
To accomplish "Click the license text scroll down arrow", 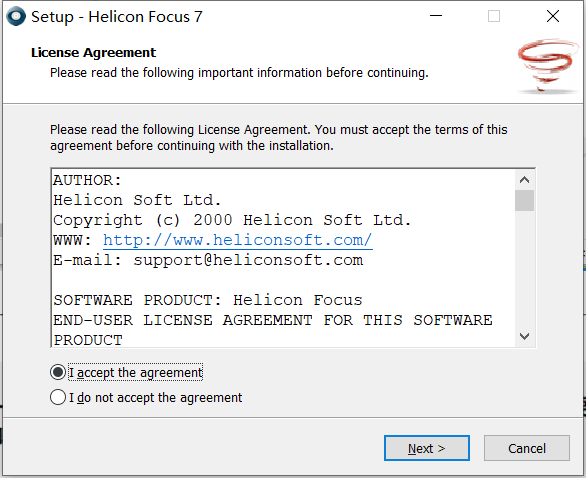I will (524, 336).
